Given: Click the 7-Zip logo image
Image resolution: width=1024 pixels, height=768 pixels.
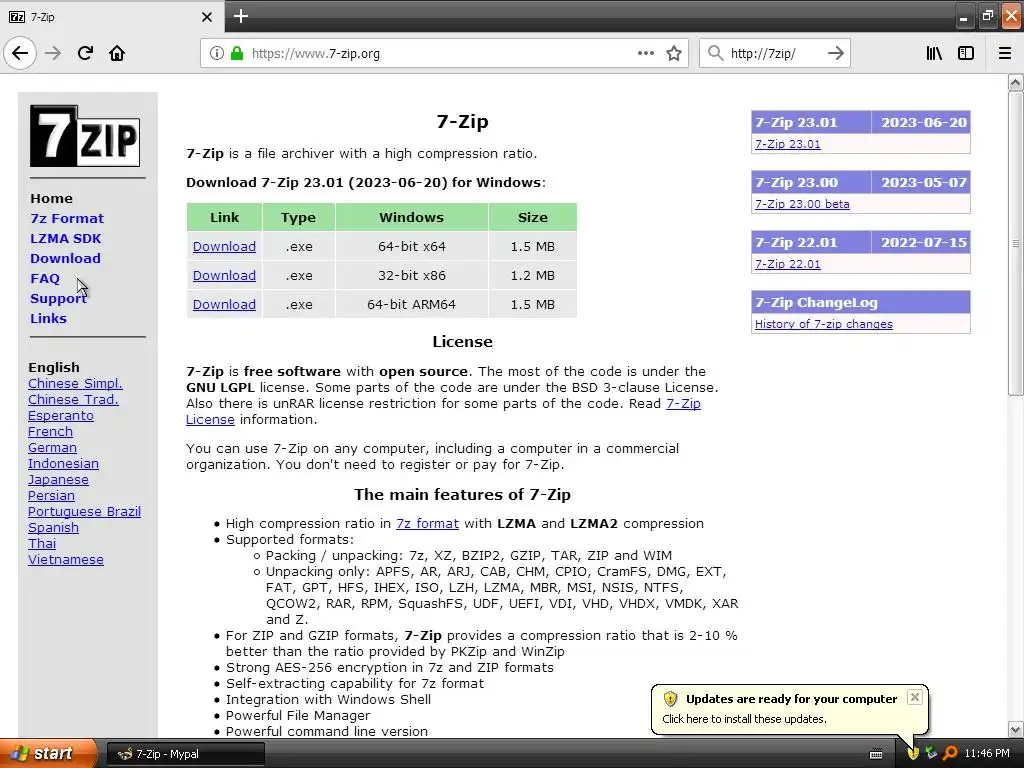Looking at the screenshot, I should point(85,136).
